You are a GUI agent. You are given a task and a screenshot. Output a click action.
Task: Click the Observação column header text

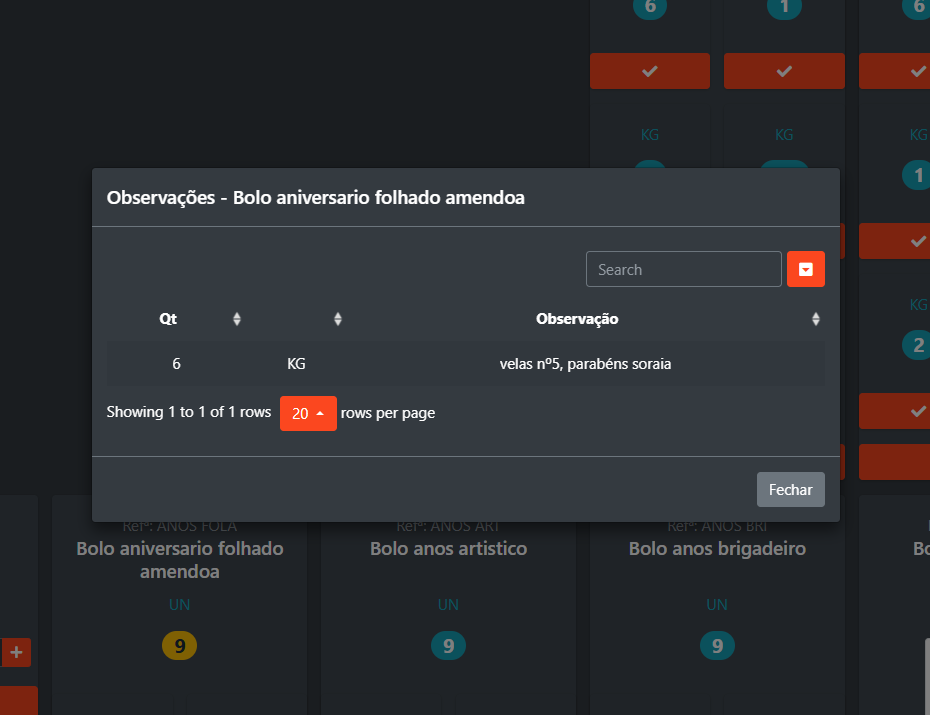pos(577,319)
